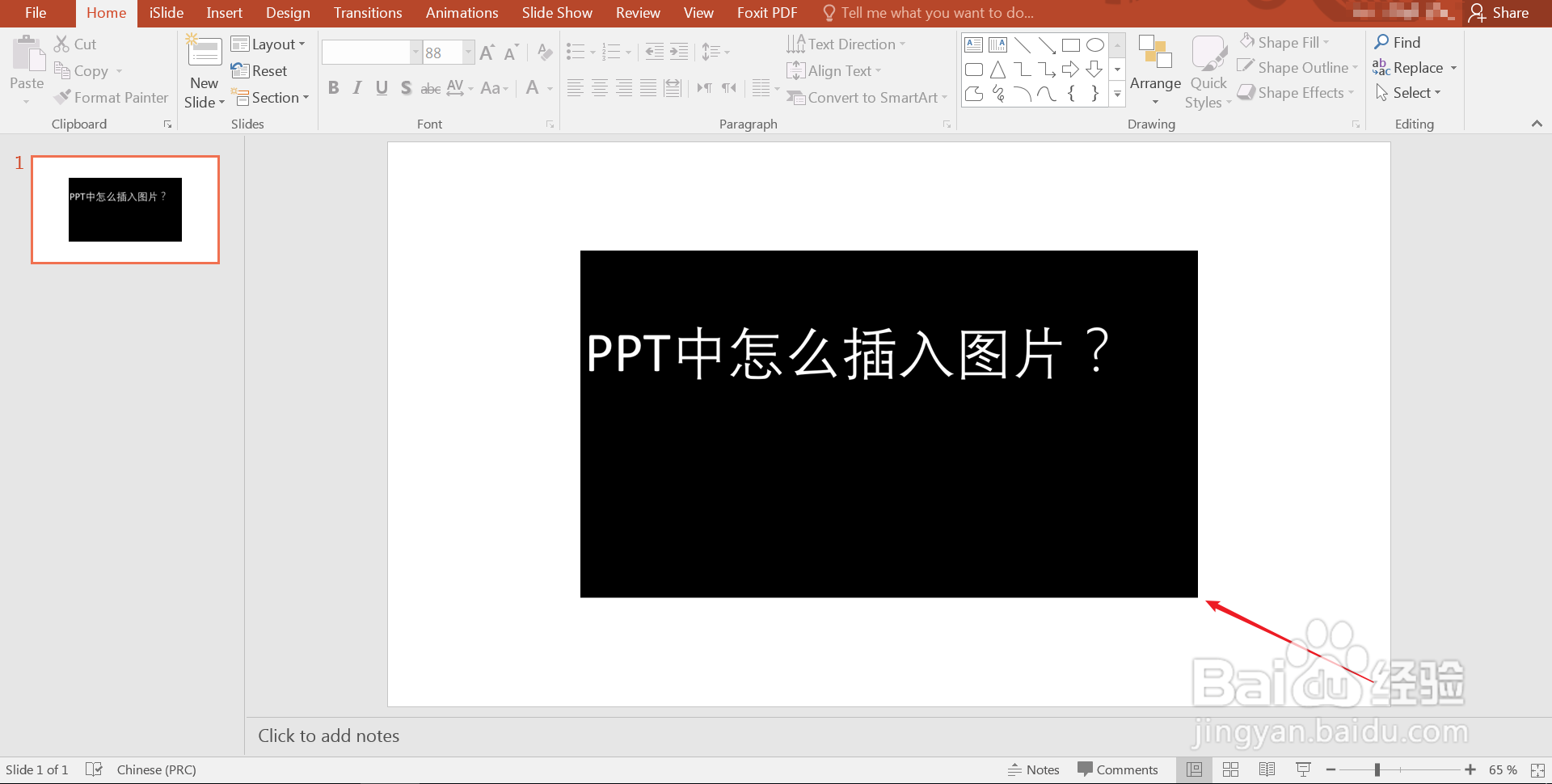Expand the Section dropdown
Viewport: 1552px width, 784px height.
pyautogui.click(x=272, y=97)
